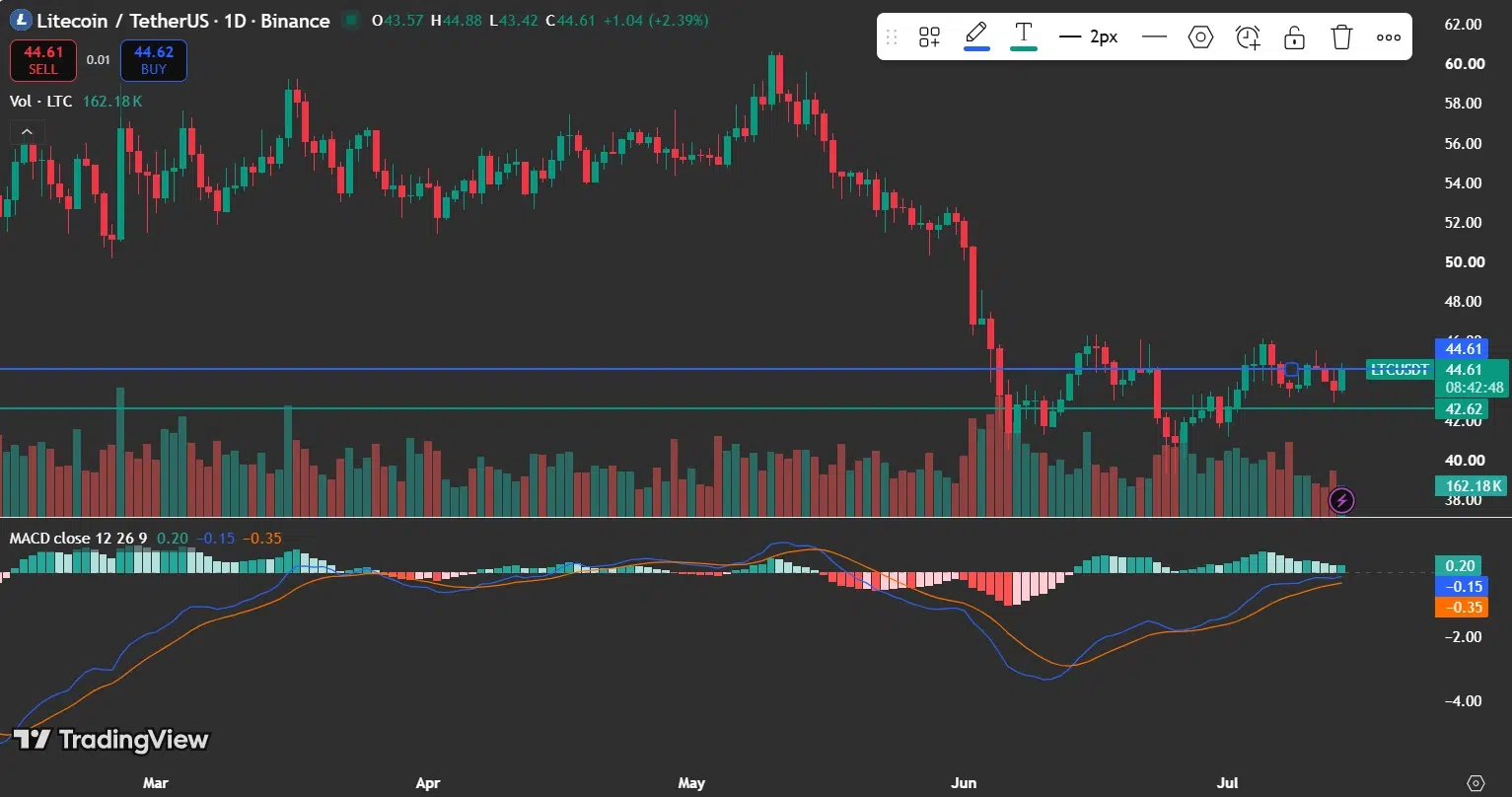Image resolution: width=1512 pixels, height=797 pixels.
Task: Open the T text color picker
Action: pos(1024,37)
